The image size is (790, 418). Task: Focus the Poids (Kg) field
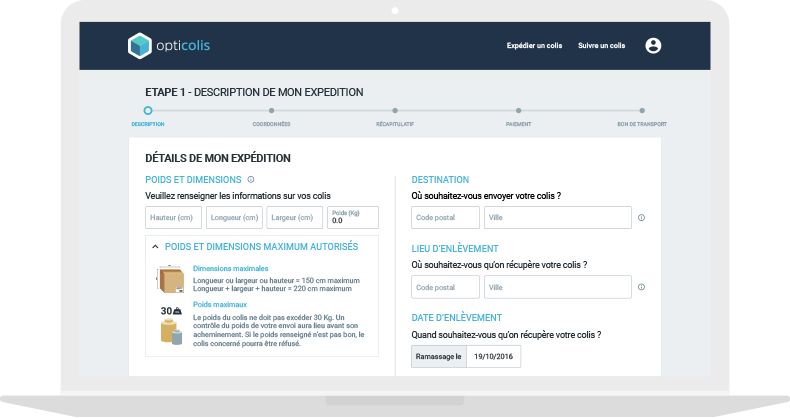coord(353,218)
